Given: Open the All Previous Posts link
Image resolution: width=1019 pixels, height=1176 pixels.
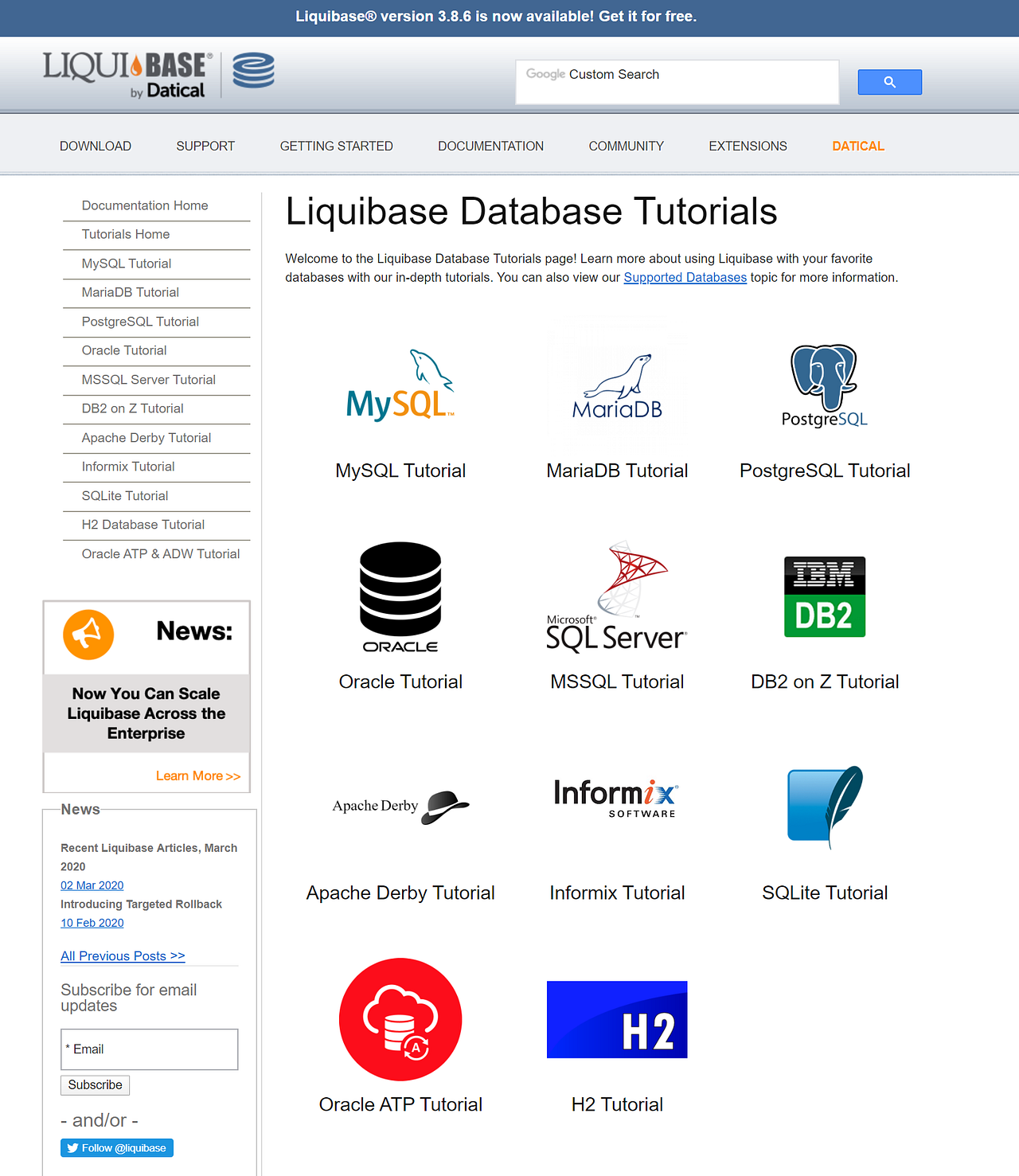Looking at the screenshot, I should (123, 955).
